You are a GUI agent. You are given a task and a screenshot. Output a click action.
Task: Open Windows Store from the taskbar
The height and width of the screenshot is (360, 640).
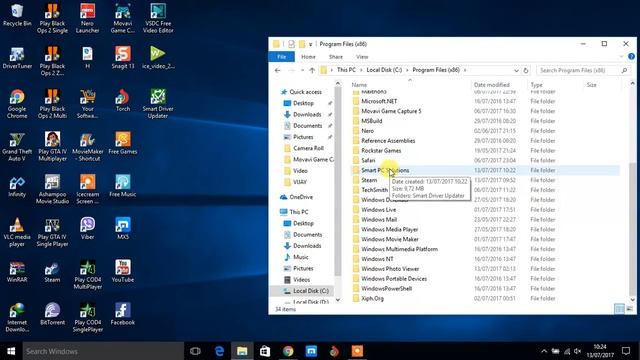pos(265,351)
